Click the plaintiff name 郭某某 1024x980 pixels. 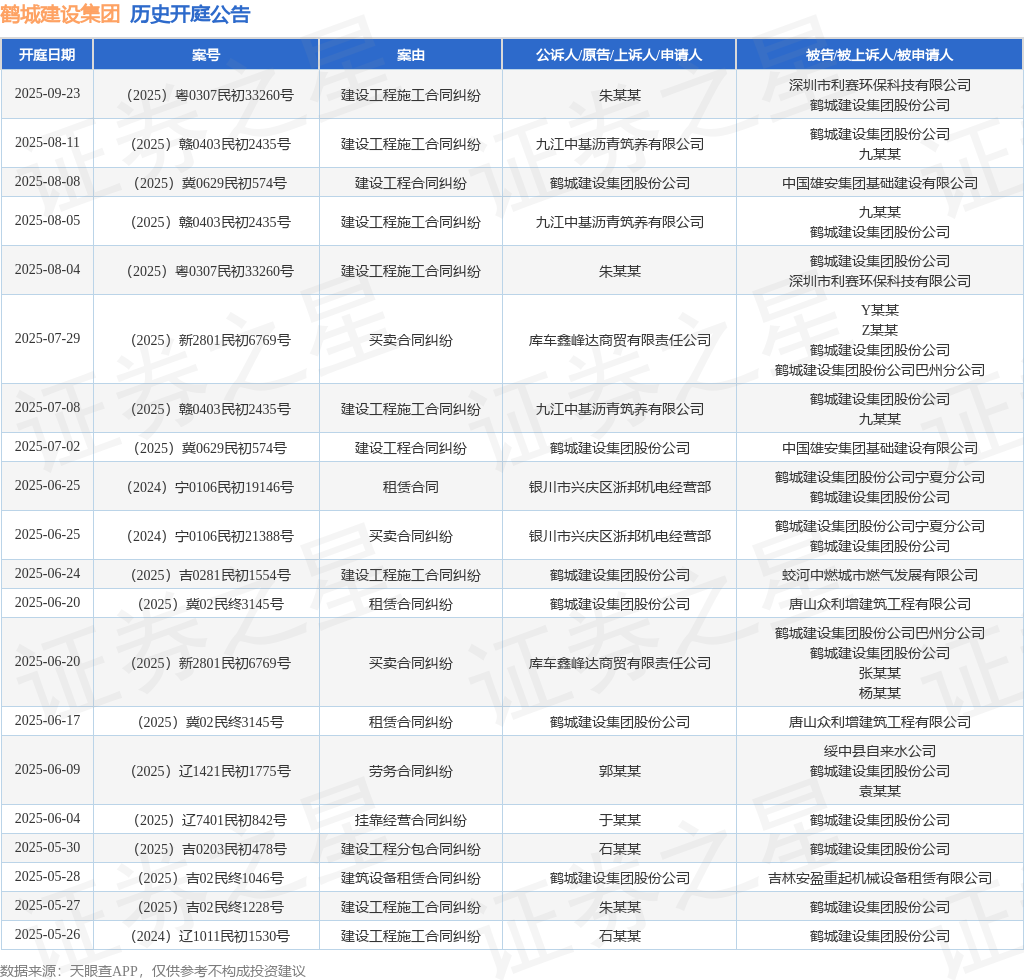620,771
